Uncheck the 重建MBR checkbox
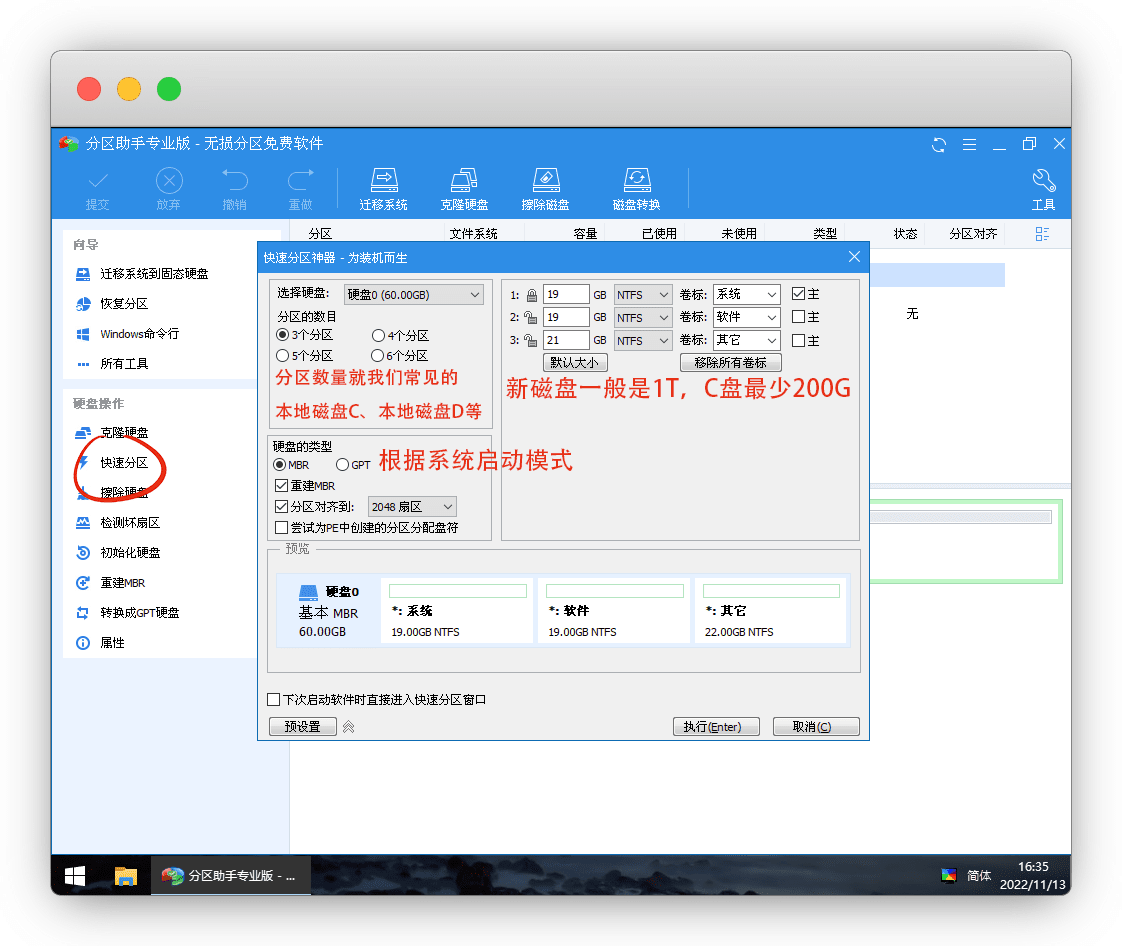This screenshot has width=1122, height=946. [282, 486]
